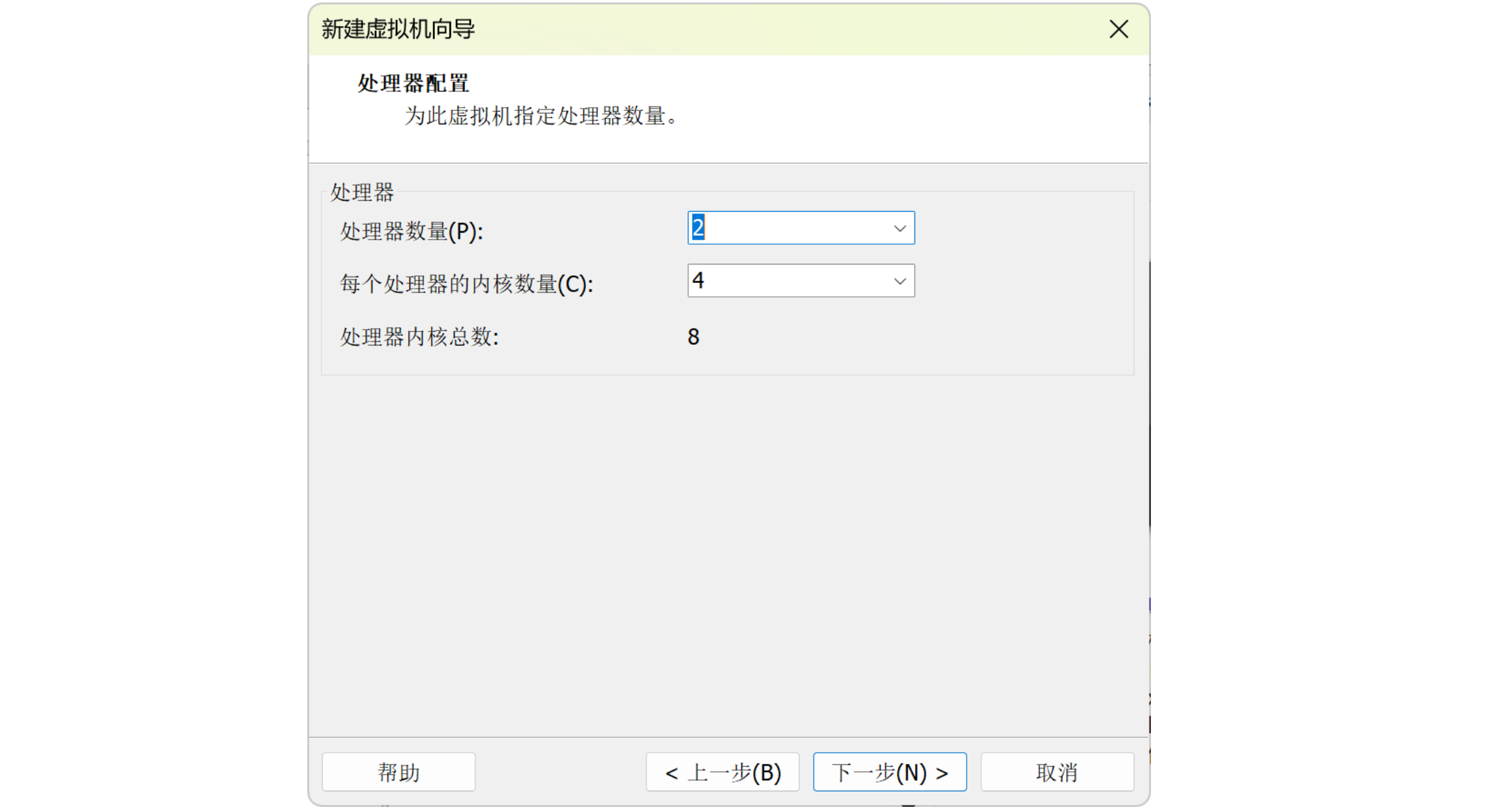Click the total cores value 8
Screen dimensions: 1501x812
point(693,337)
